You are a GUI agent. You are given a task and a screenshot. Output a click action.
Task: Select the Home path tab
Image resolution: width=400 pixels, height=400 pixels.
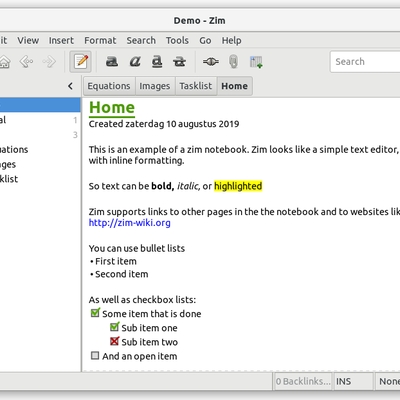point(234,86)
